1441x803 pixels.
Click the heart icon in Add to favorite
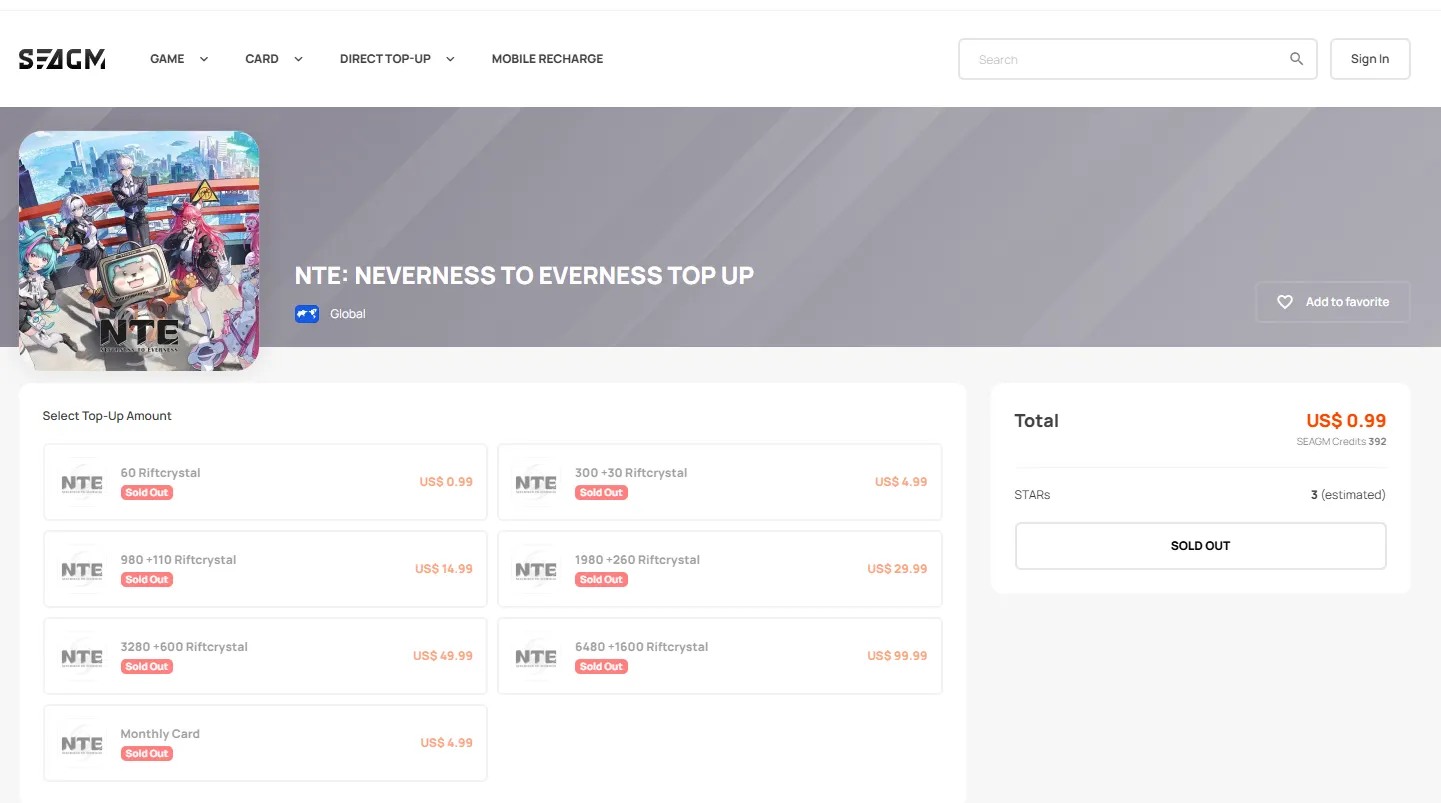click(1285, 302)
